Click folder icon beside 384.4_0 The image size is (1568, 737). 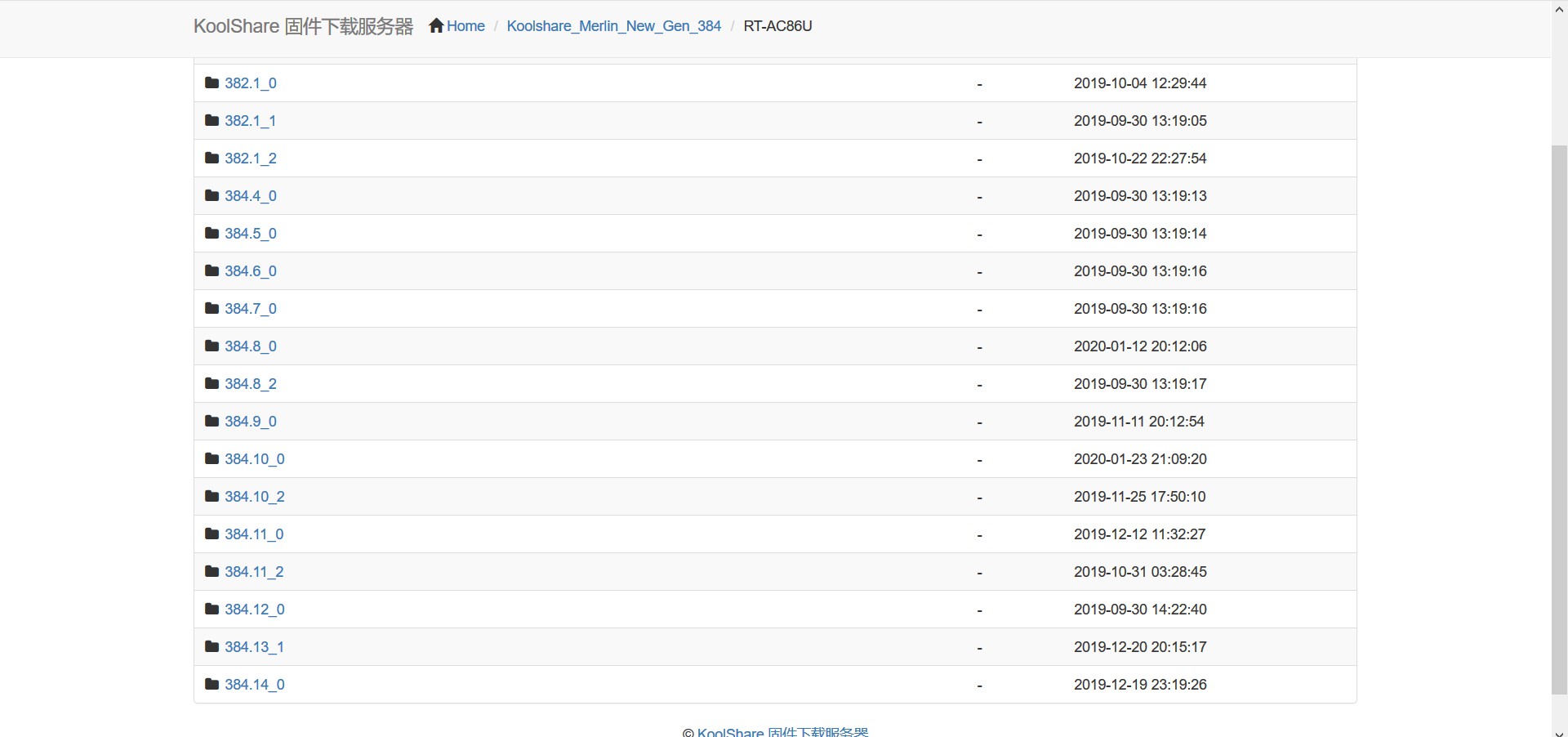(x=212, y=195)
